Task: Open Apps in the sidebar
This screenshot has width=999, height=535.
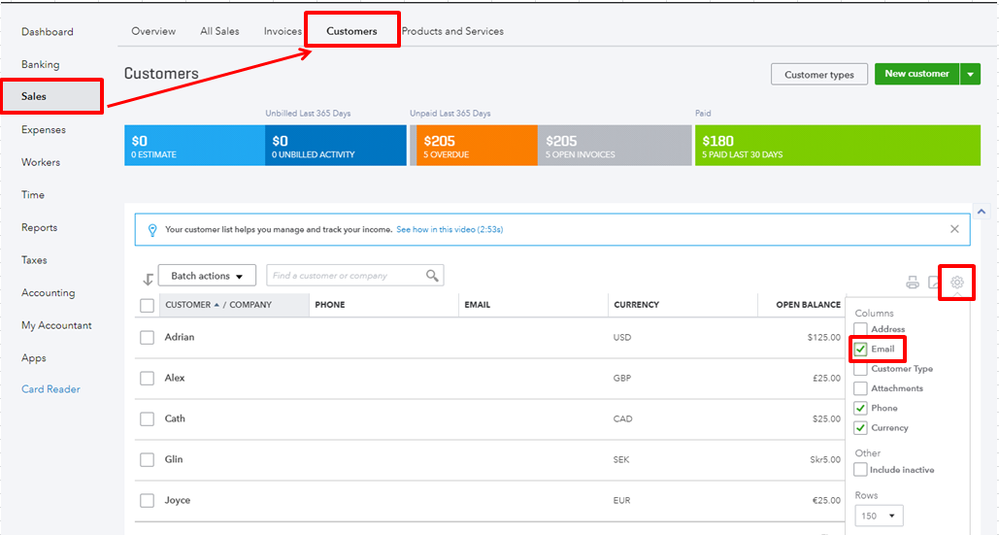Action: 33,358
